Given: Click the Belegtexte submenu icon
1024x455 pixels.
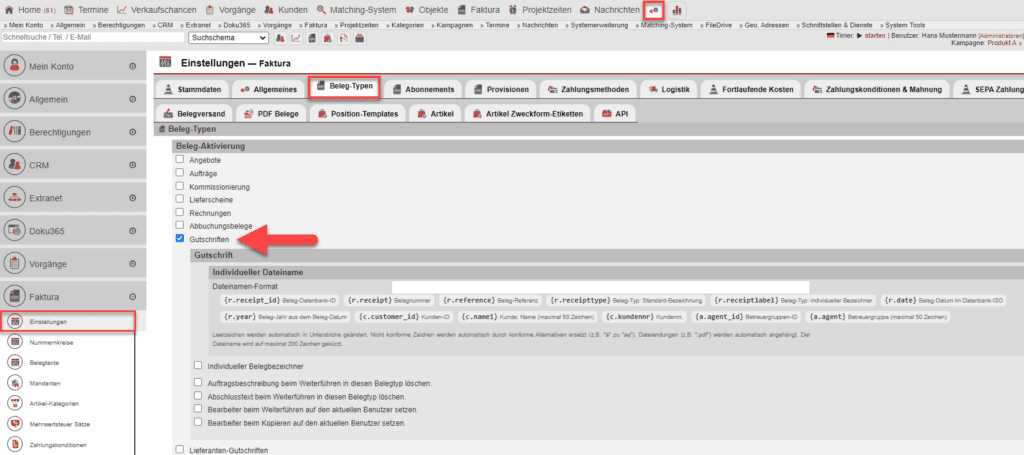Looking at the screenshot, I should pyautogui.click(x=14, y=362).
